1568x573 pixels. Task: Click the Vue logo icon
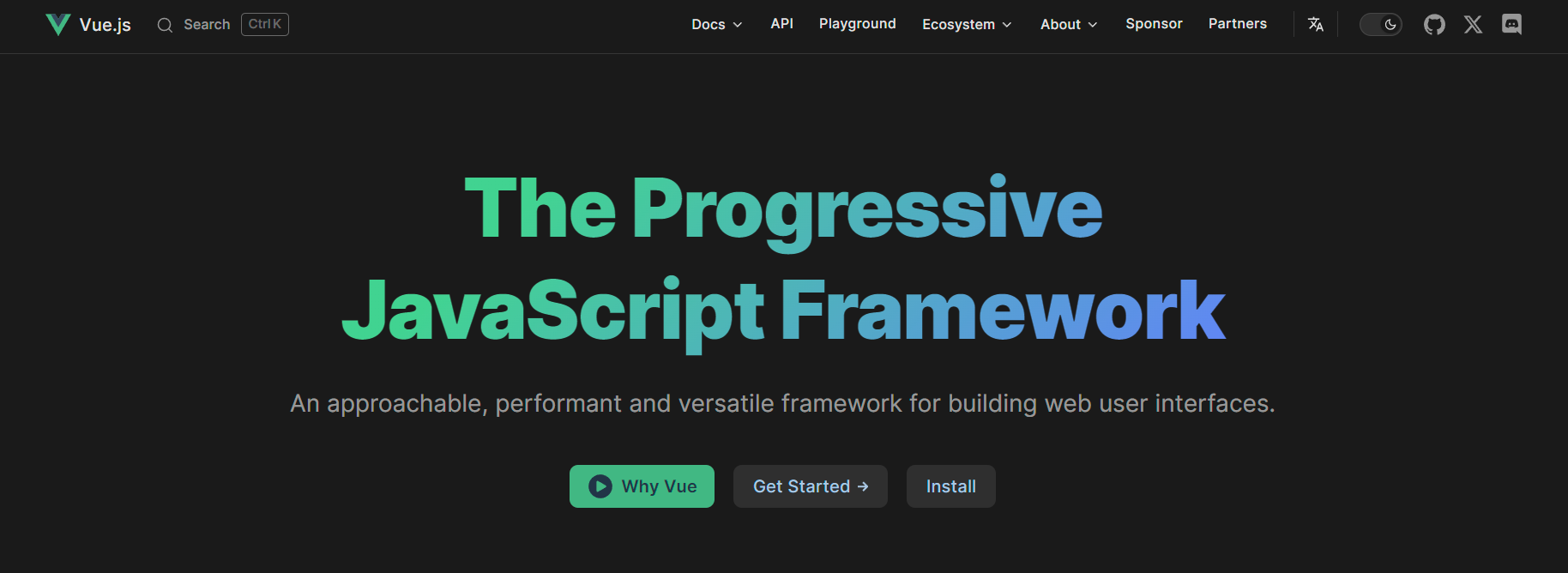click(57, 24)
